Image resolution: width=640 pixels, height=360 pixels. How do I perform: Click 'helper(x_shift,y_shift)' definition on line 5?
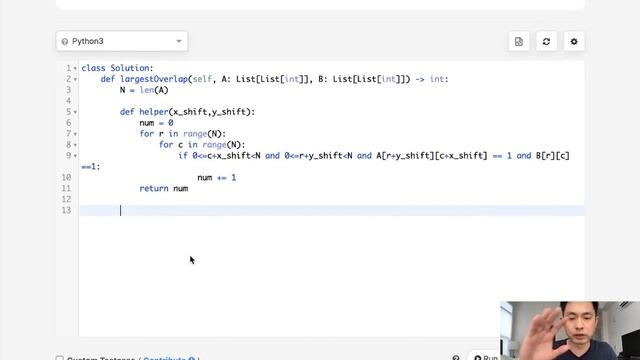point(197,112)
